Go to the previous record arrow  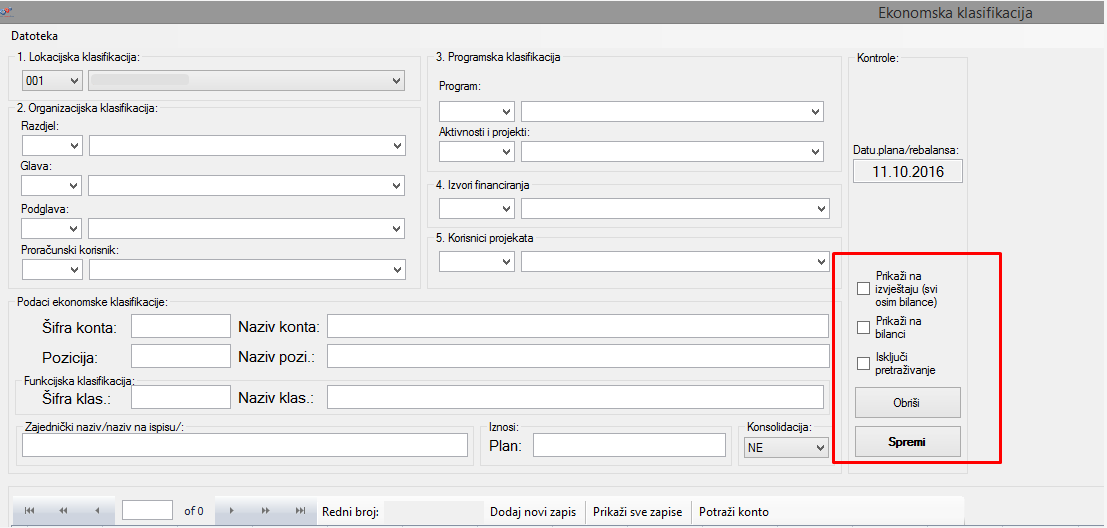pos(97,511)
